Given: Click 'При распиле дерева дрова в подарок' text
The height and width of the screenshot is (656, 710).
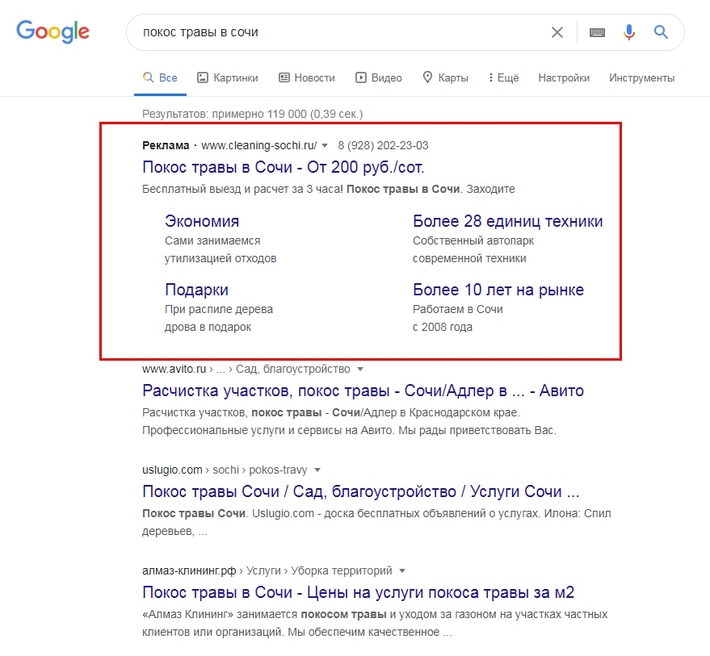Looking at the screenshot, I should (x=219, y=318).
